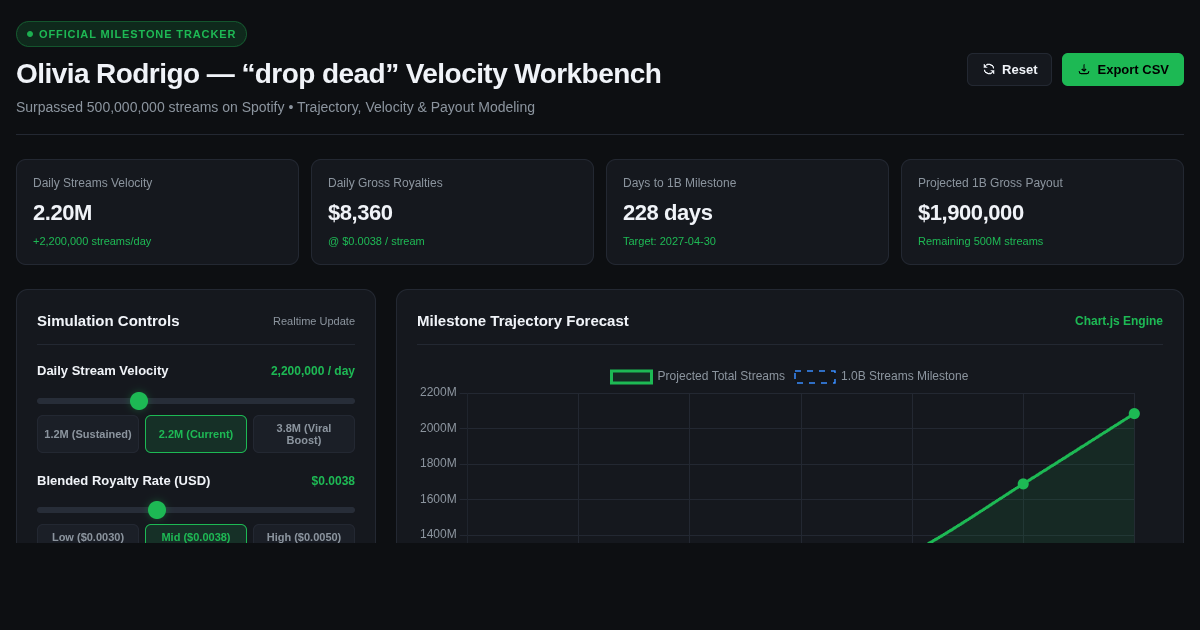Click the Reset button
This screenshot has width=1200, height=630.
click(1009, 70)
